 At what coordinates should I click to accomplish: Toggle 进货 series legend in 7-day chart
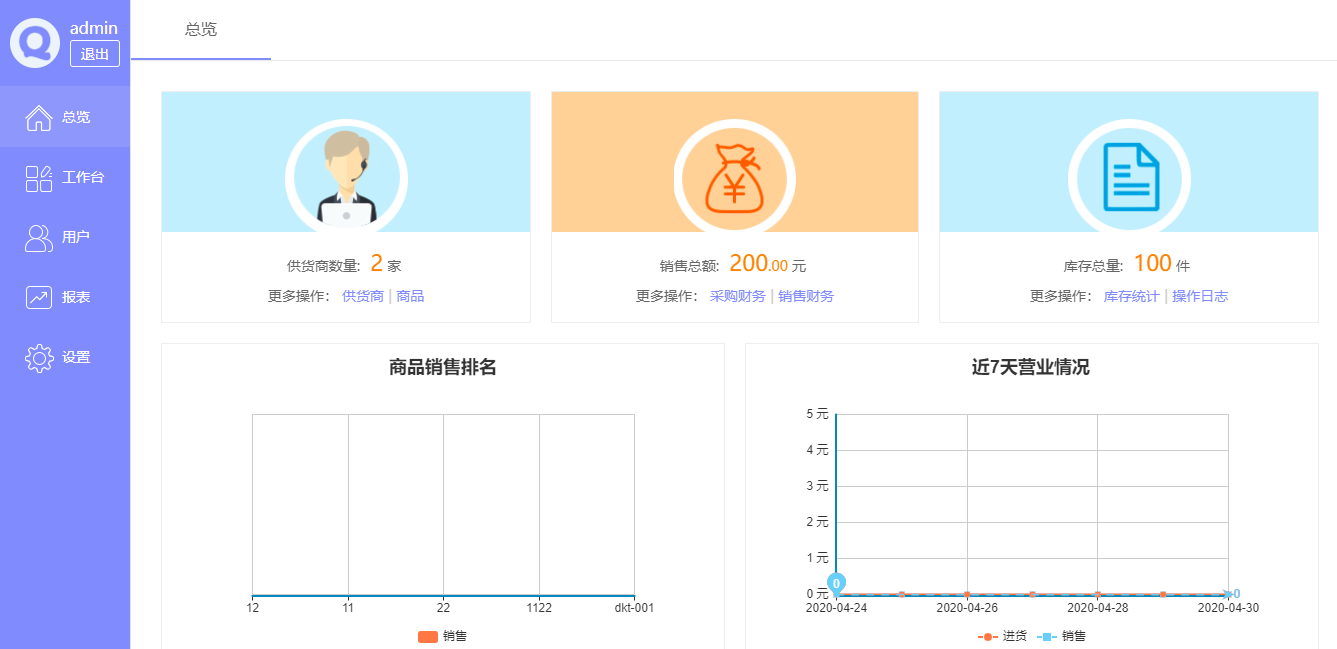[1001, 636]
